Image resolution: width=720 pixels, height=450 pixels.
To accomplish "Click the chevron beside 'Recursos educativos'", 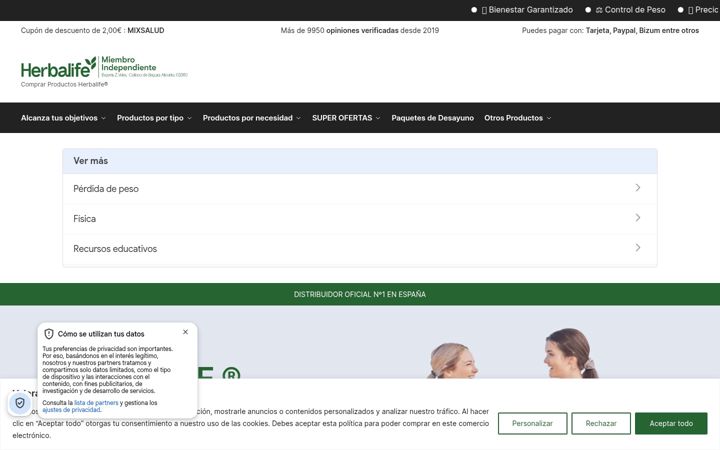I will click(x=638, y=248).
